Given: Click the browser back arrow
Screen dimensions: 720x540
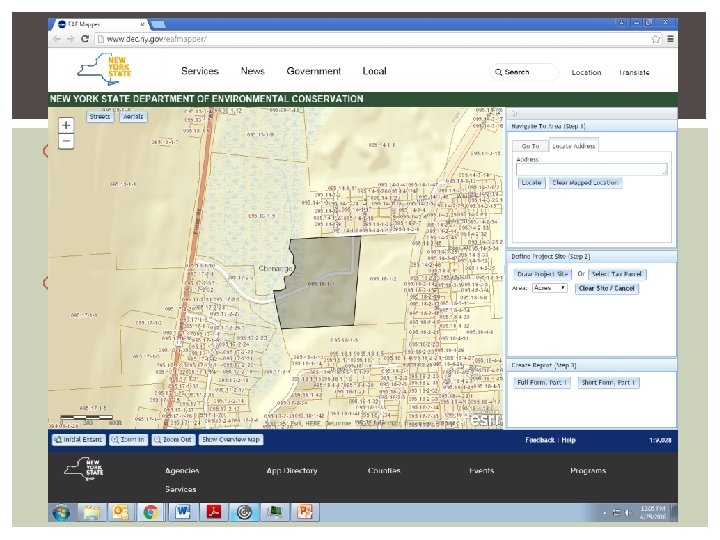Looking at the screenshot, I should 57,39.
